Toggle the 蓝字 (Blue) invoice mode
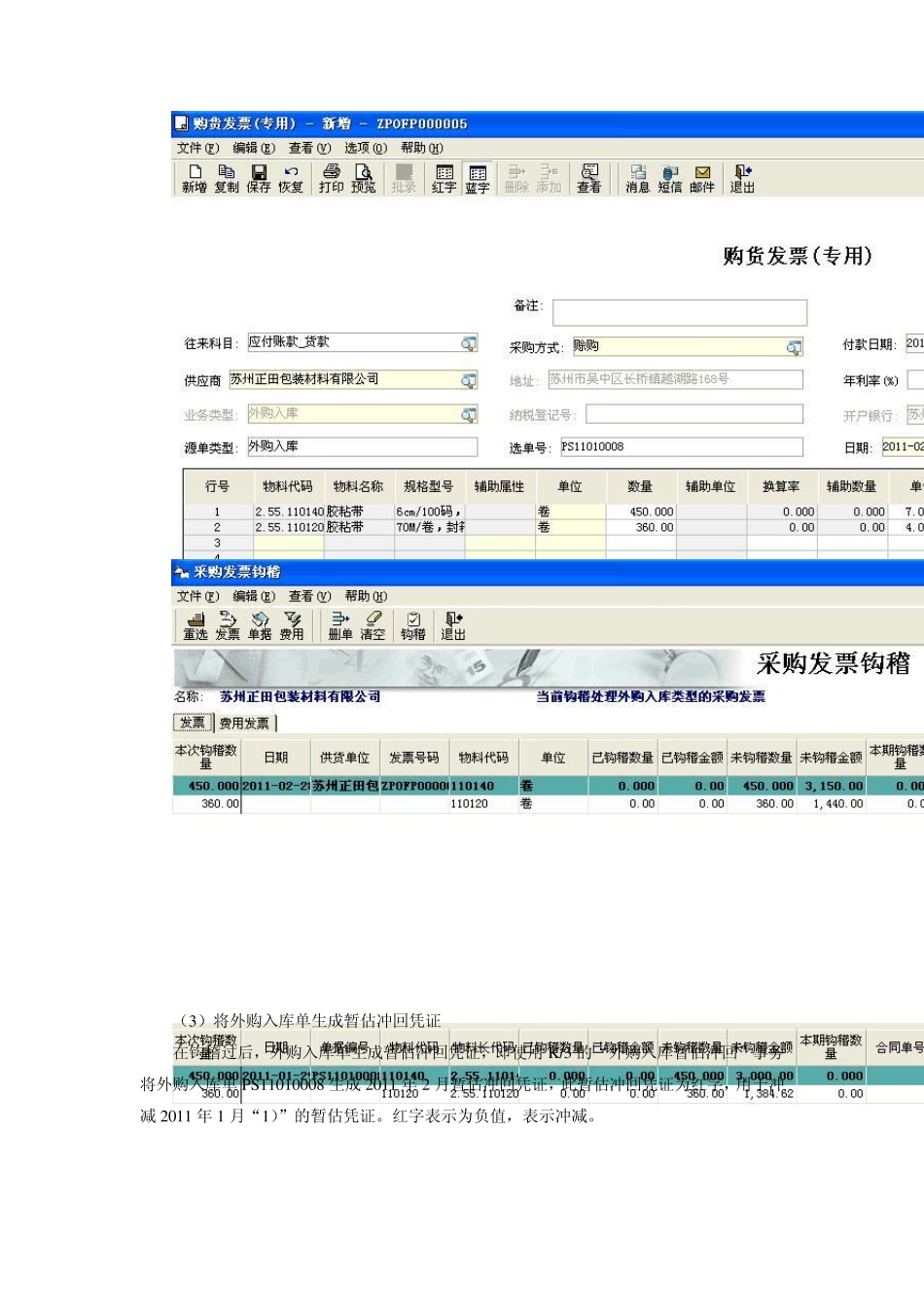924x1307 pixels. pos(478,179)
